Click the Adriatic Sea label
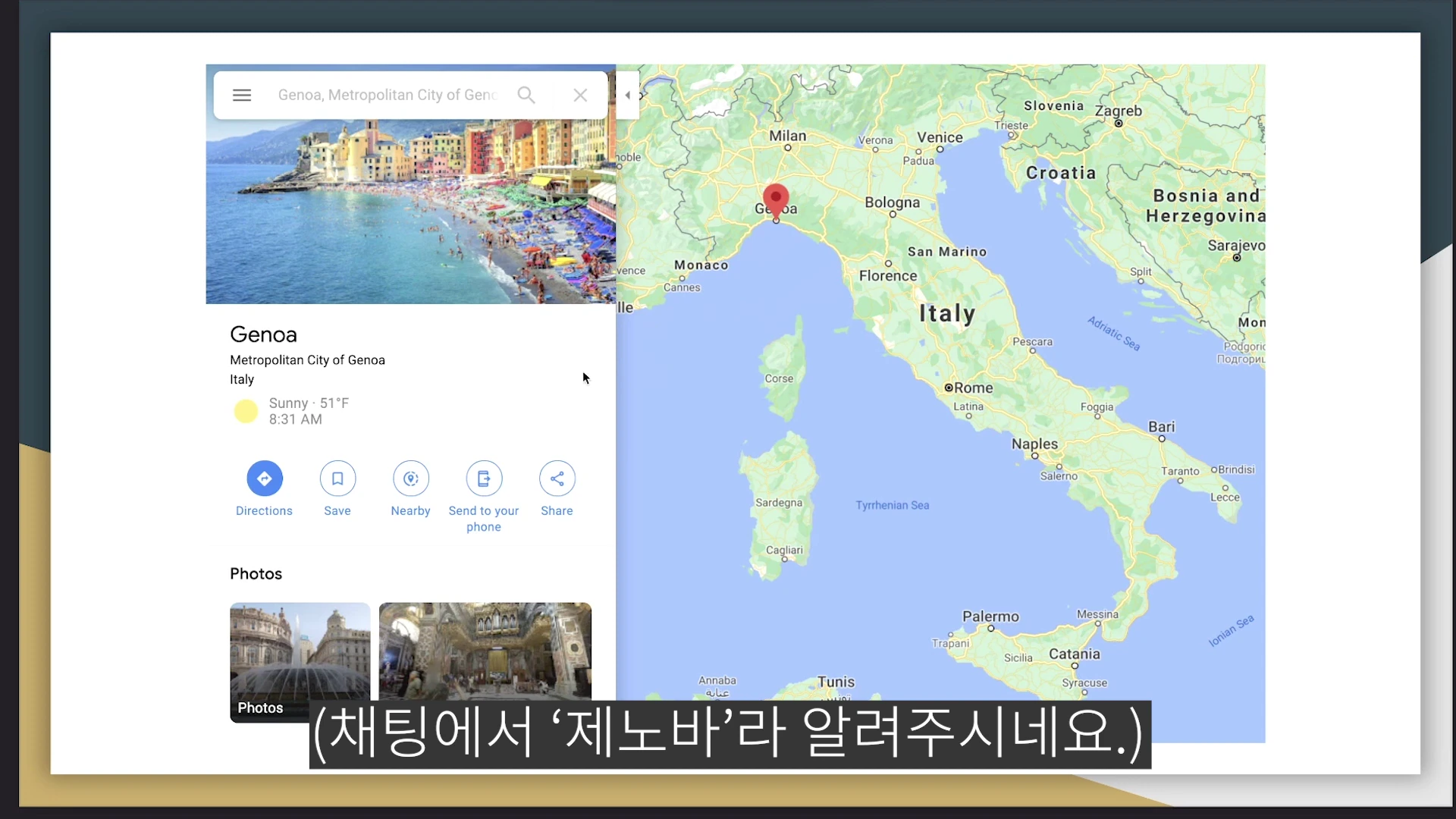The image size is (1456, 819). (x=1114, y=333)
